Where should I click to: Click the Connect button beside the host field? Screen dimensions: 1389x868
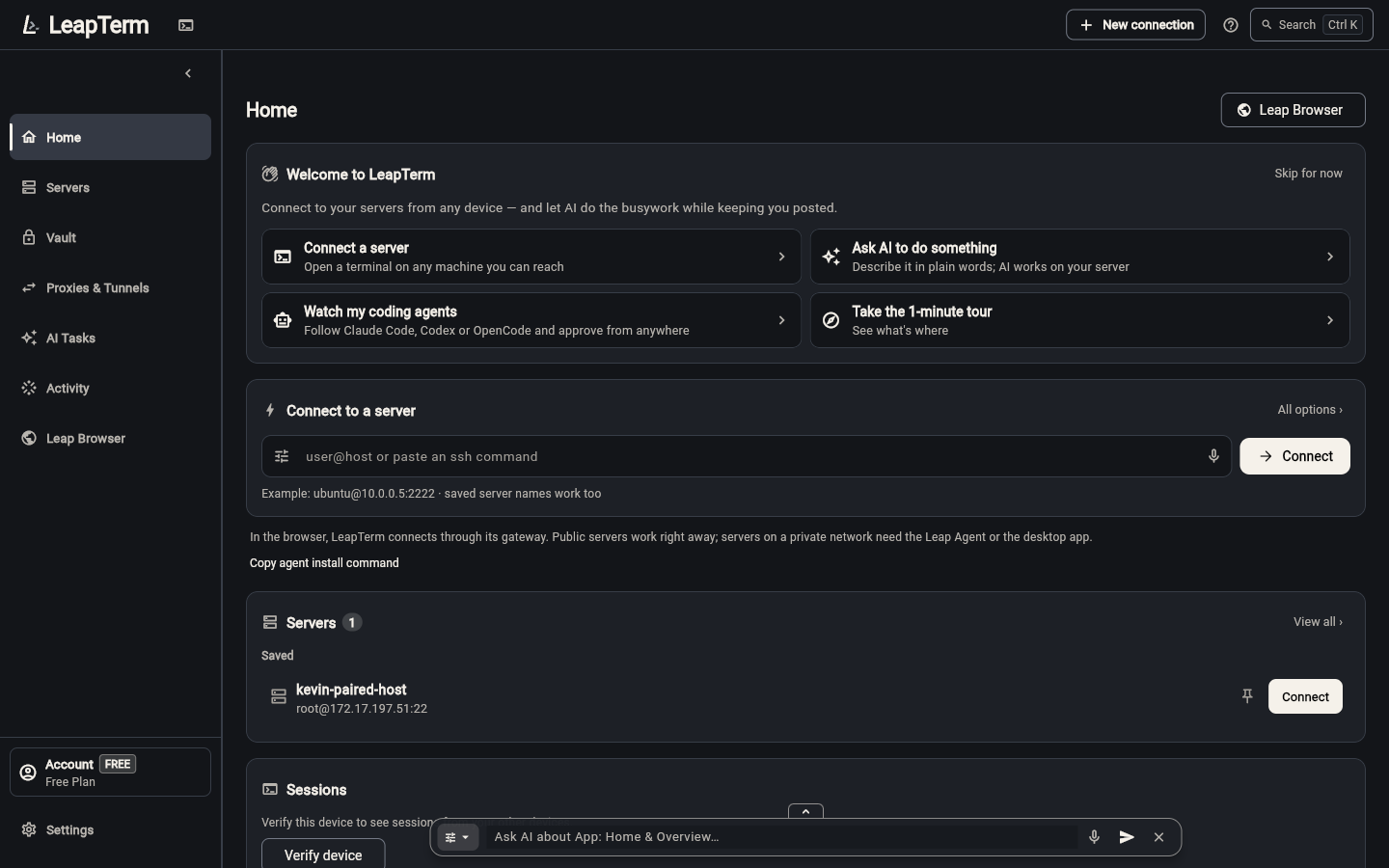tap(1294, 456)
